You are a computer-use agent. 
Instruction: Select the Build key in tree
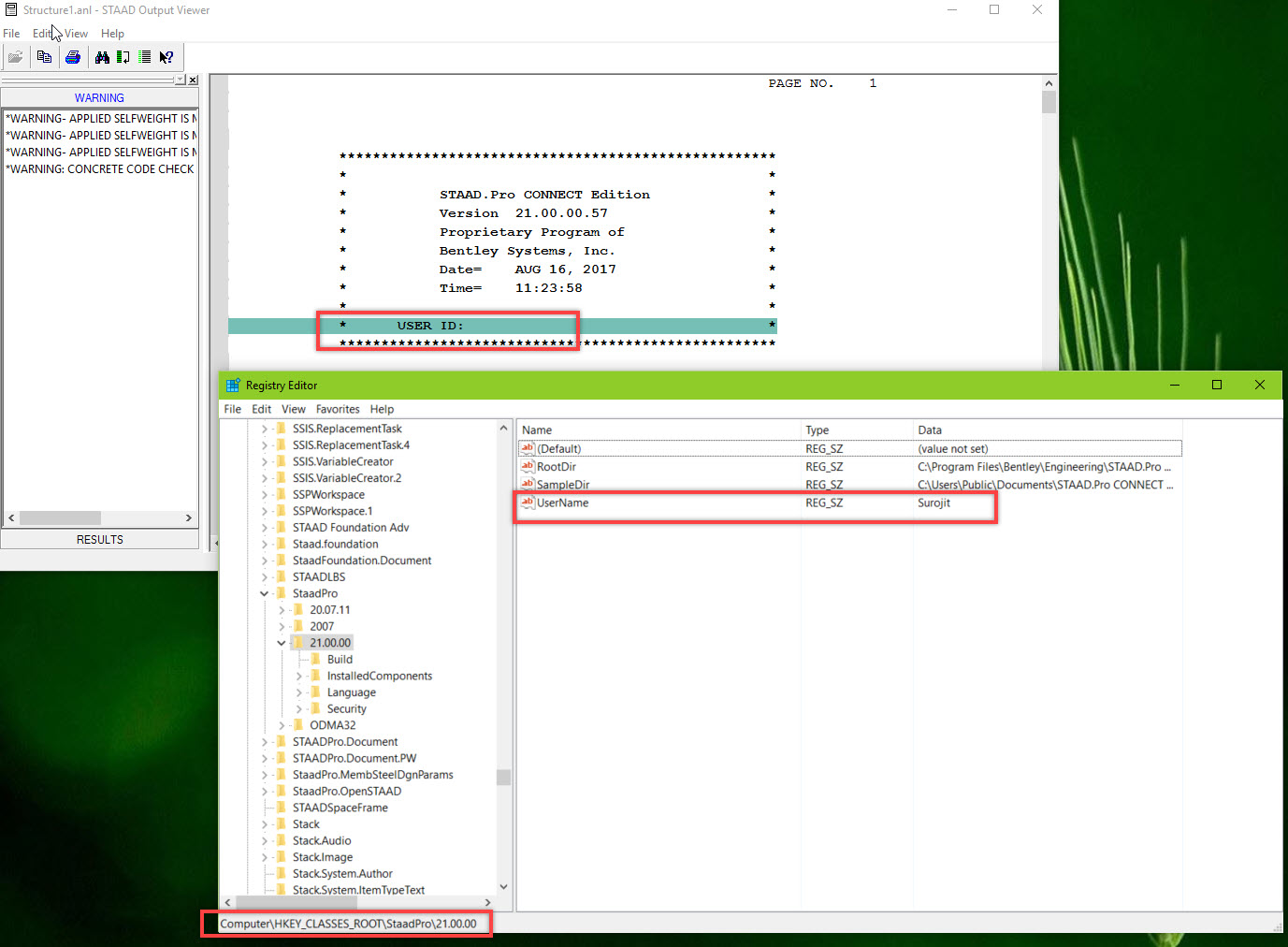point(340,660)
